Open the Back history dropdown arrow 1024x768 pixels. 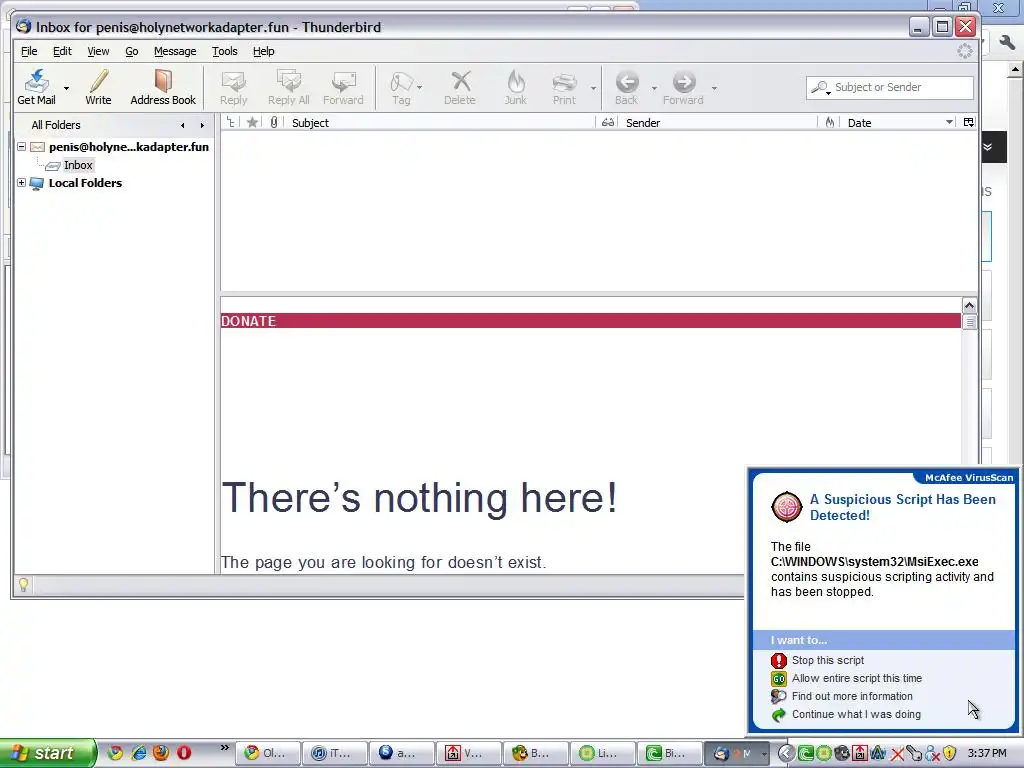point(654,88)
